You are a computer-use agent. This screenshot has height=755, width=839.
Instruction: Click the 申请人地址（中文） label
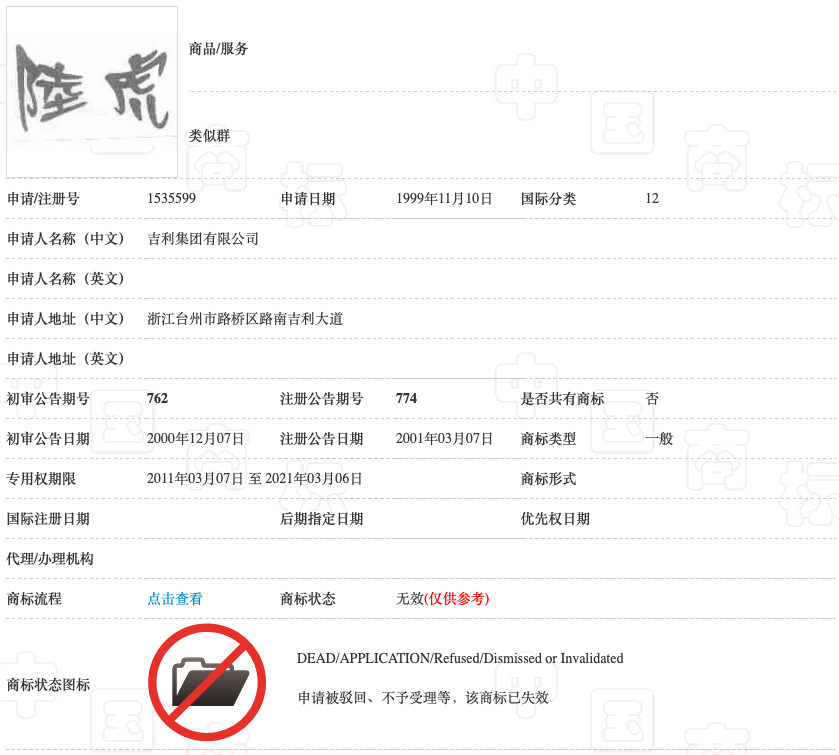pyautogui.click(x=66, y=319)
